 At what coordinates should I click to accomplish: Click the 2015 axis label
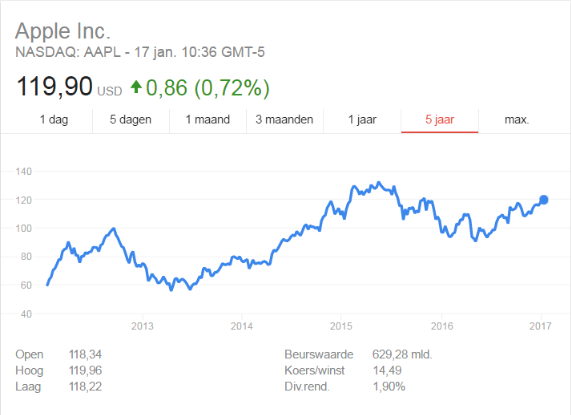click(x=341, y=326)
